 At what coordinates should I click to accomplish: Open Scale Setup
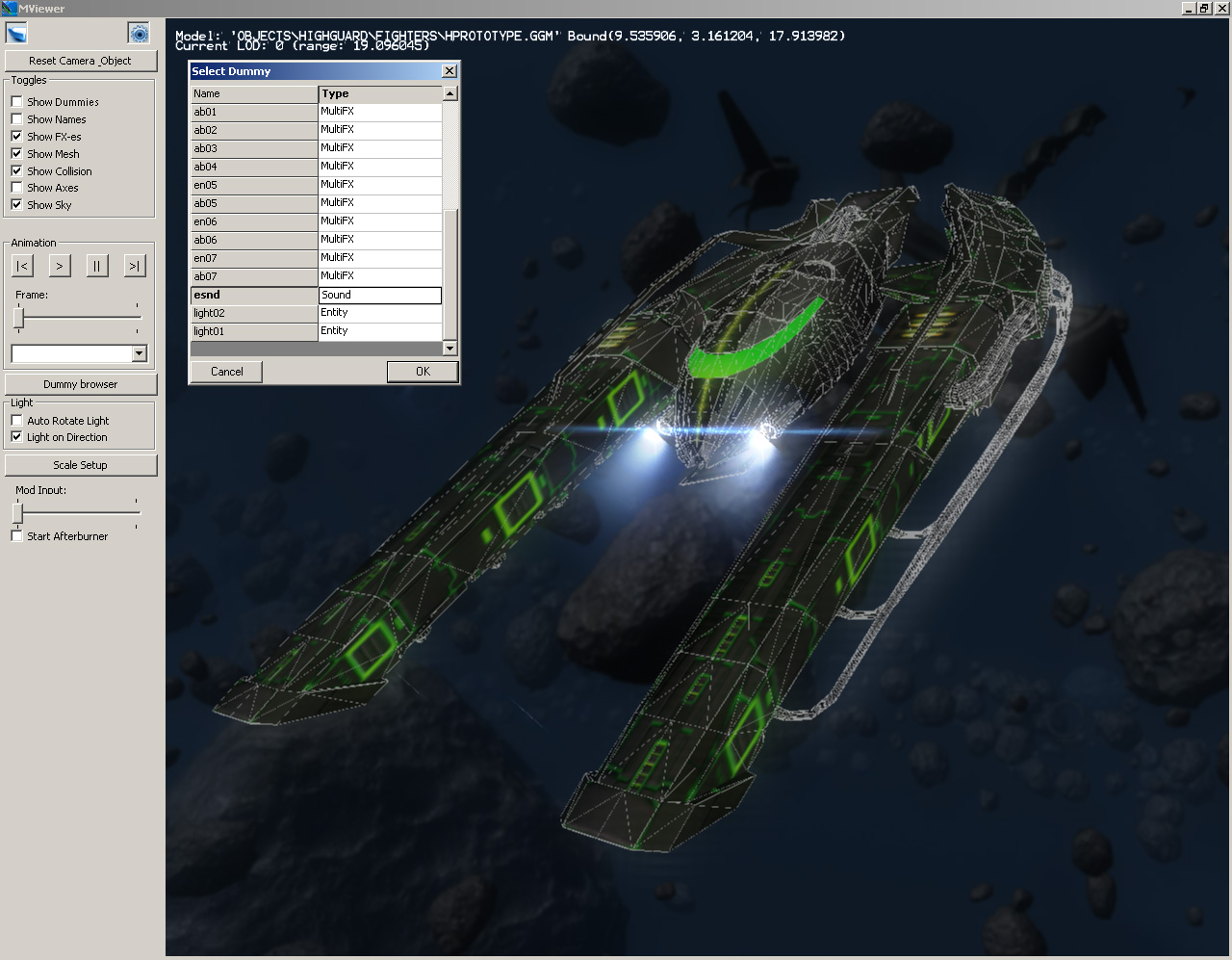[x=80, y=465]
